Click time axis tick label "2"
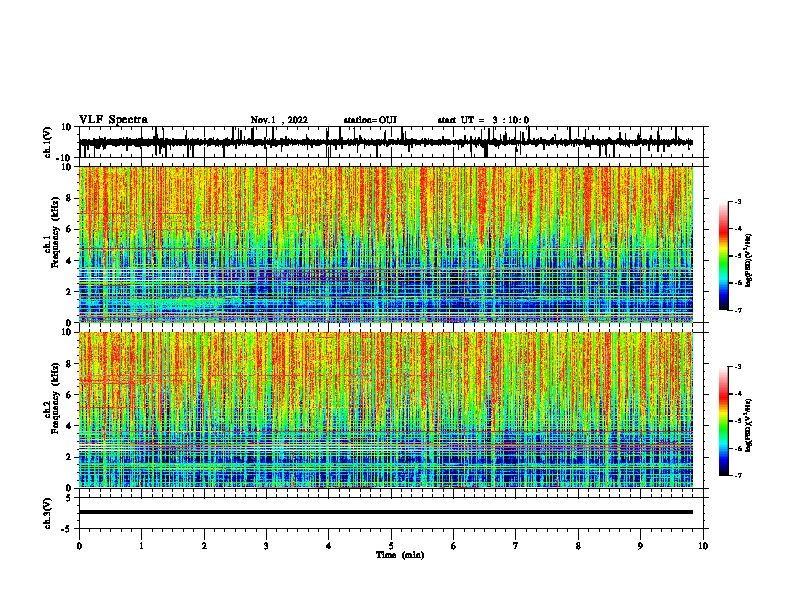Viewport: 792px width, 612px height. click(204, 546)
